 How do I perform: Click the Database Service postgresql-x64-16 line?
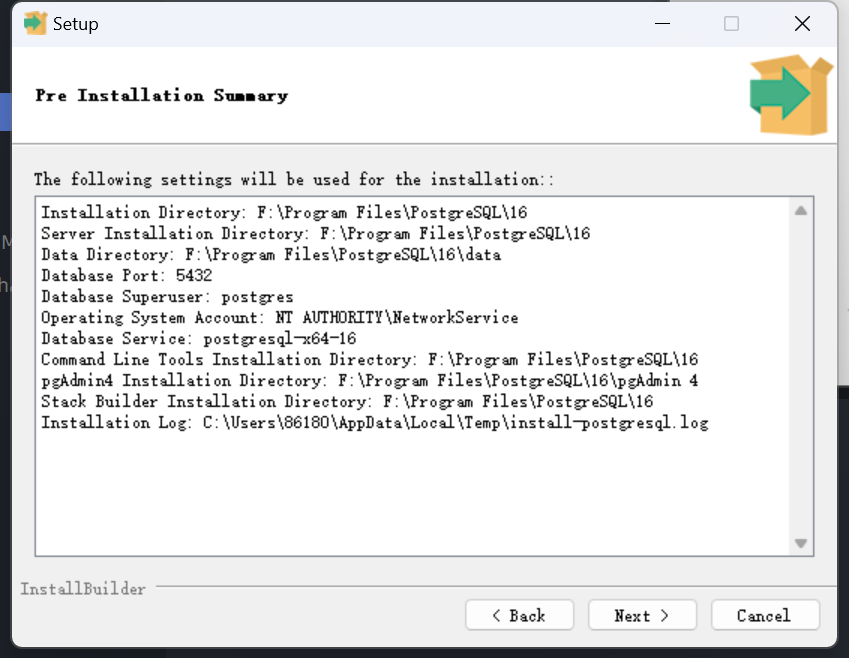tap(199, 338)
